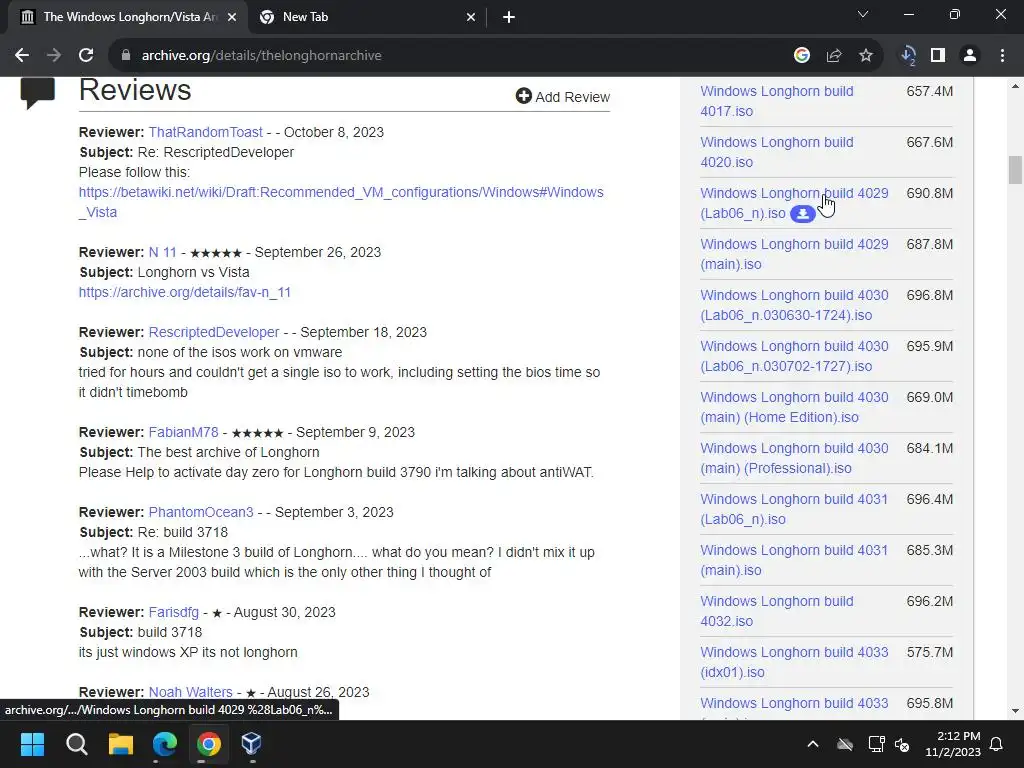
Task: Open reviewer Farisdfg profile
Action: pos(174,612)
